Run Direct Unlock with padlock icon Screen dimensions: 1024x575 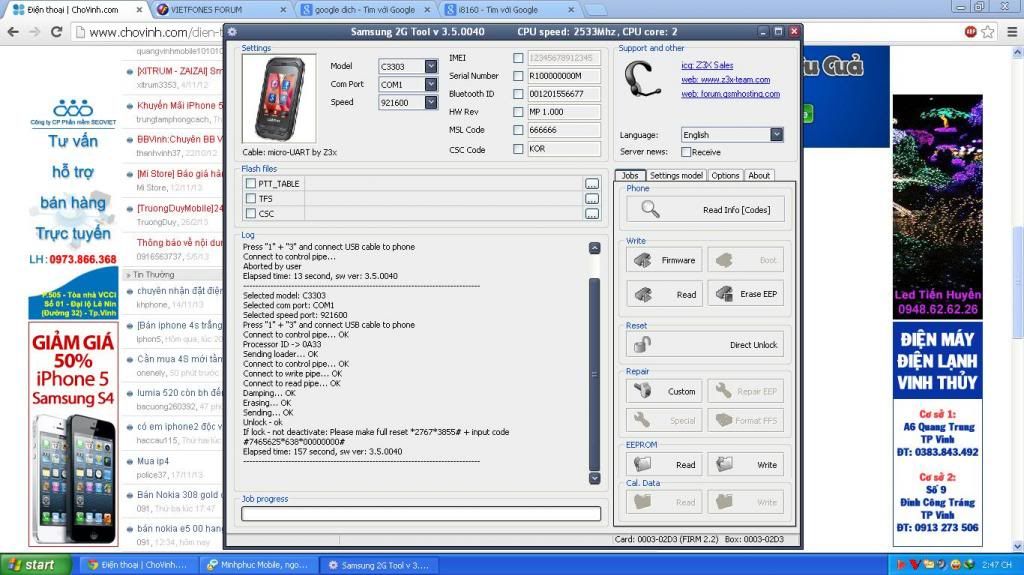(705, 344)
